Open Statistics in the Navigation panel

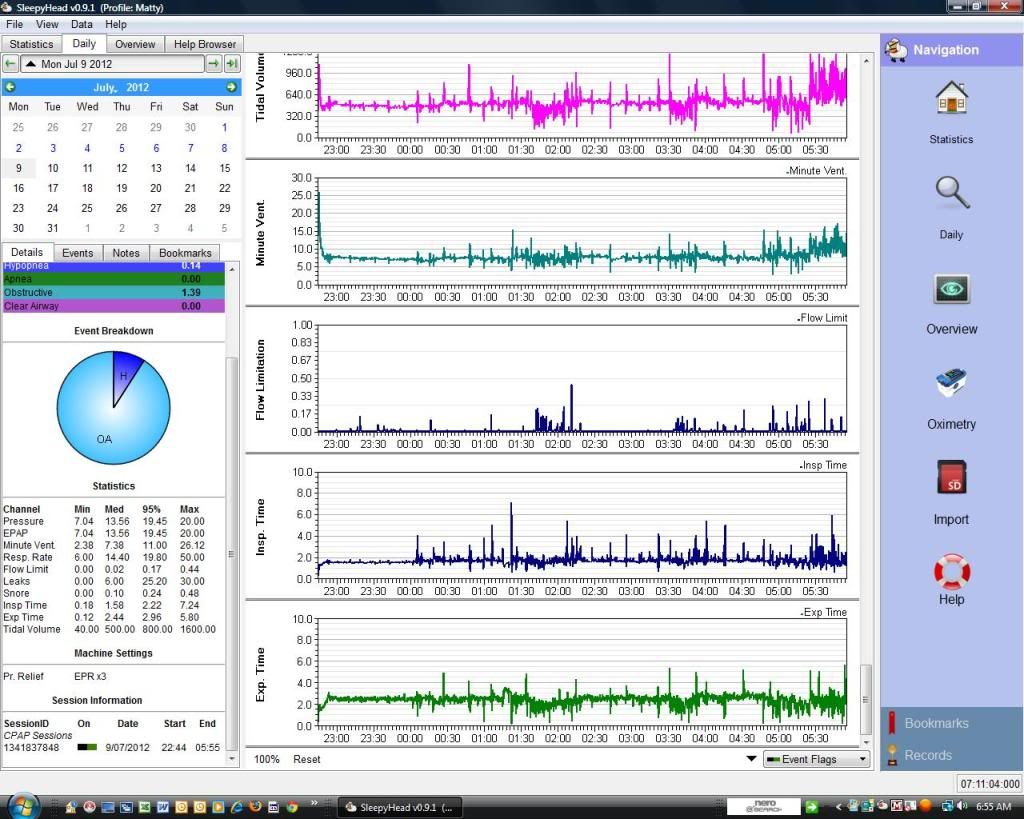(x=951, y=100)
